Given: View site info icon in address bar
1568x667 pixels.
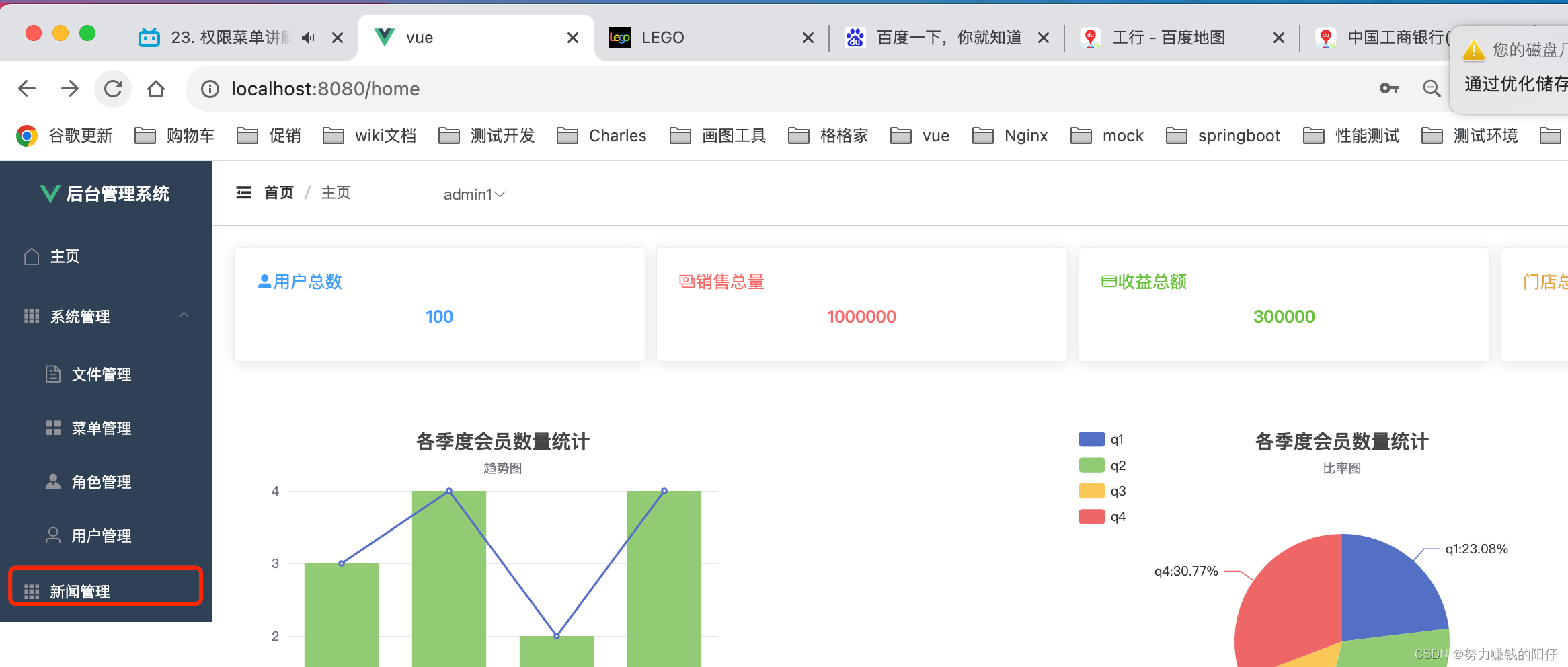Looking at the screenshot, I should pyautogui.click(x=210, y=89).
